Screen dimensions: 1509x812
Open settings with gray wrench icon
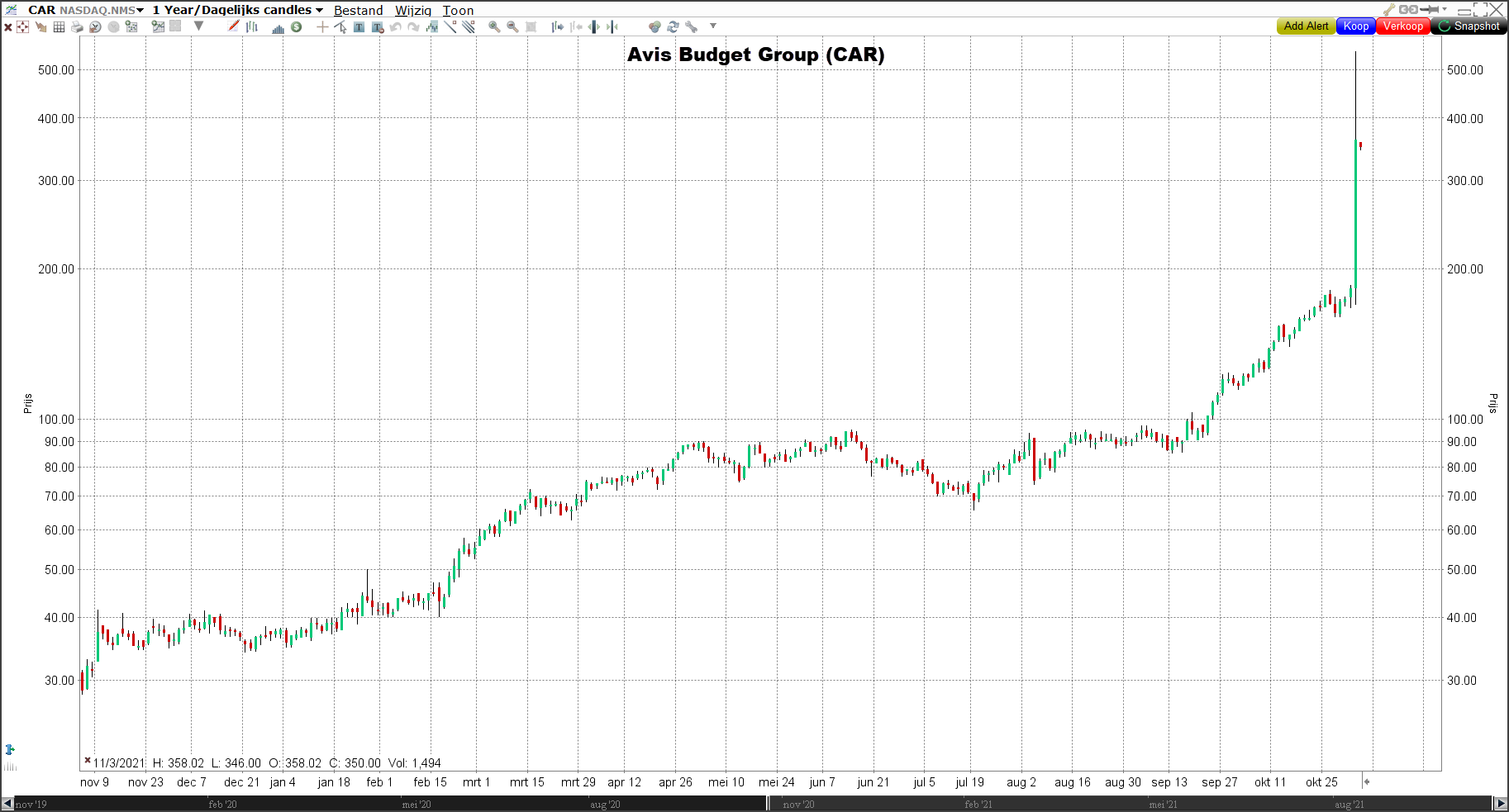(692, 26)
